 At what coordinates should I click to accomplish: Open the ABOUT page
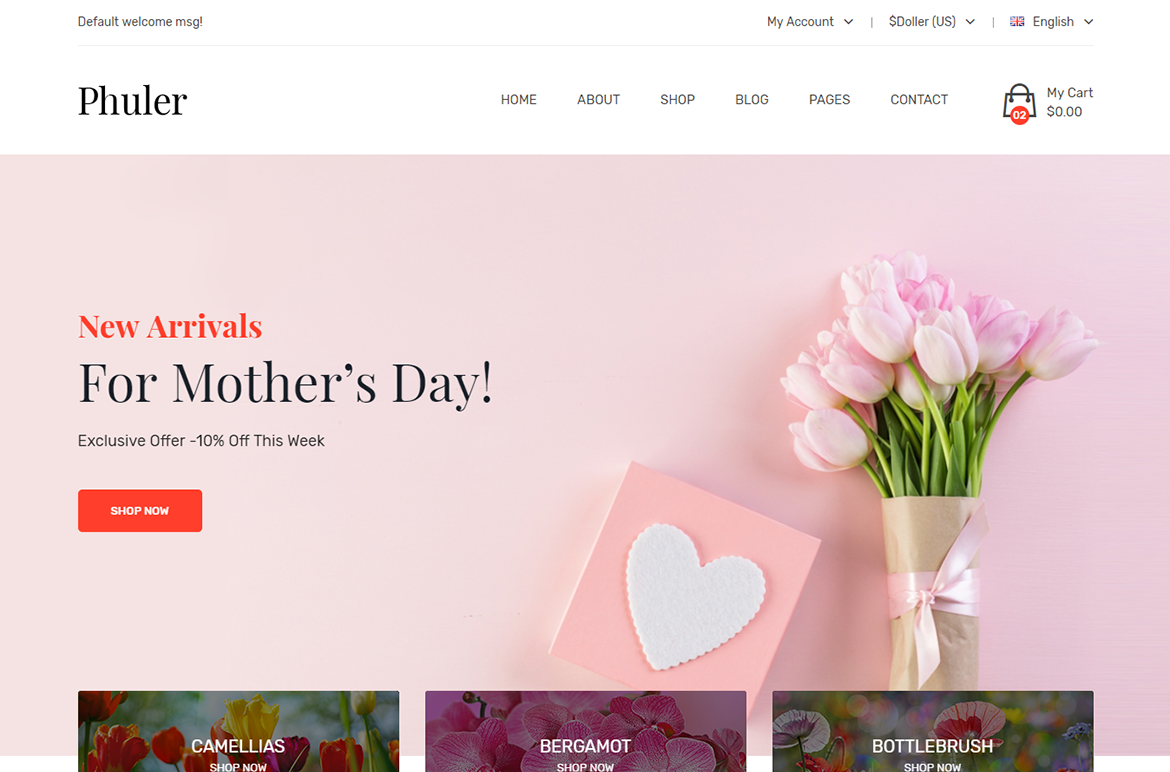(598, 100)
